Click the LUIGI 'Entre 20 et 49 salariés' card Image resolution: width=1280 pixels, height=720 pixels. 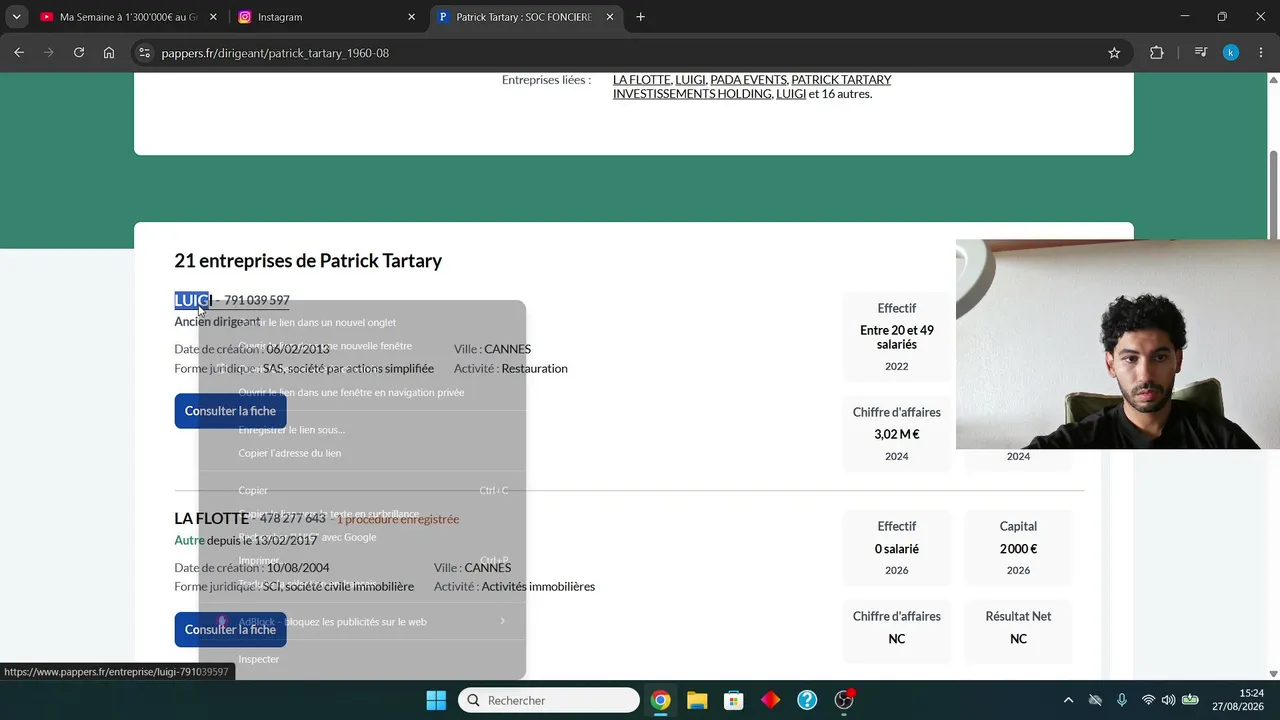[x=897, y=337]
